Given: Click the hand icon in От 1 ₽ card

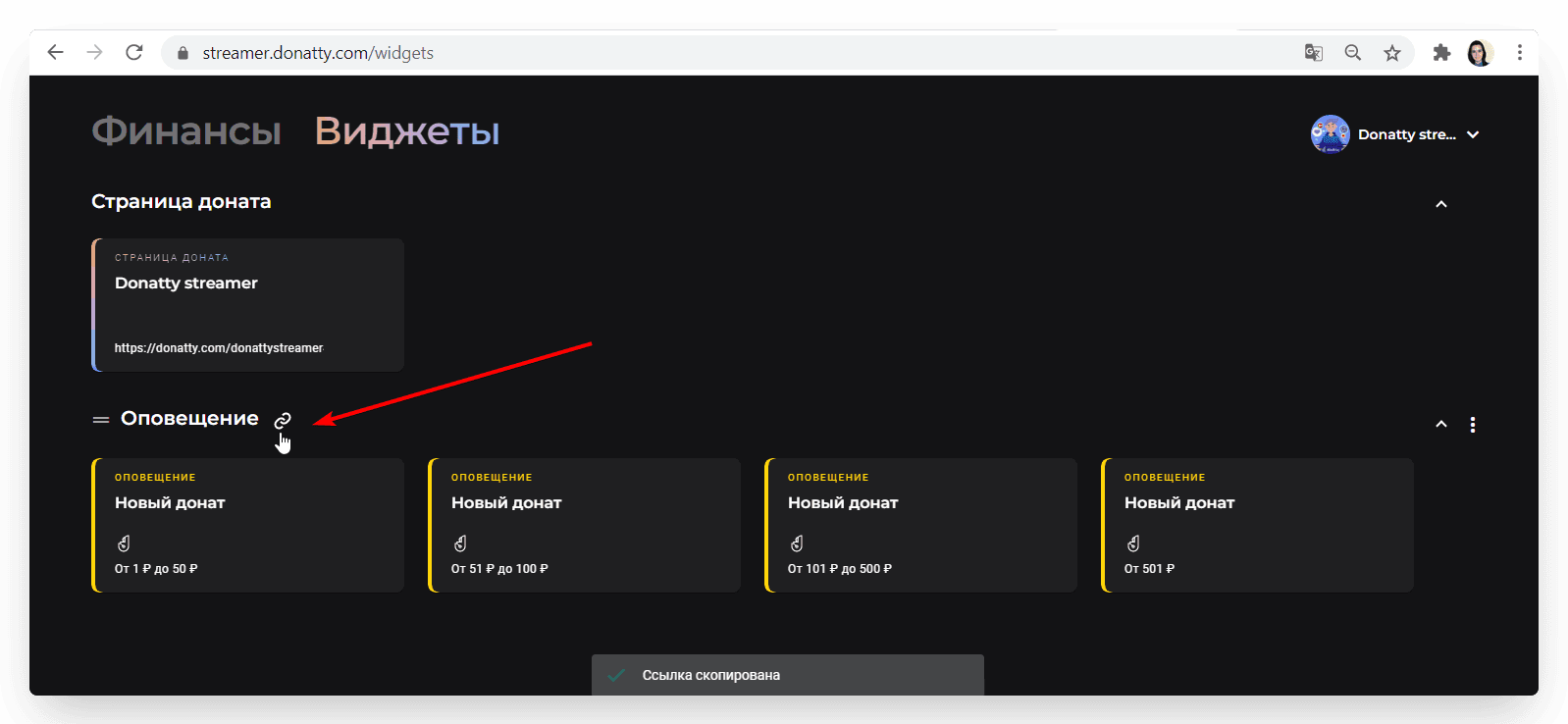Looking at the screenshot, I should (x=124, y=543).
